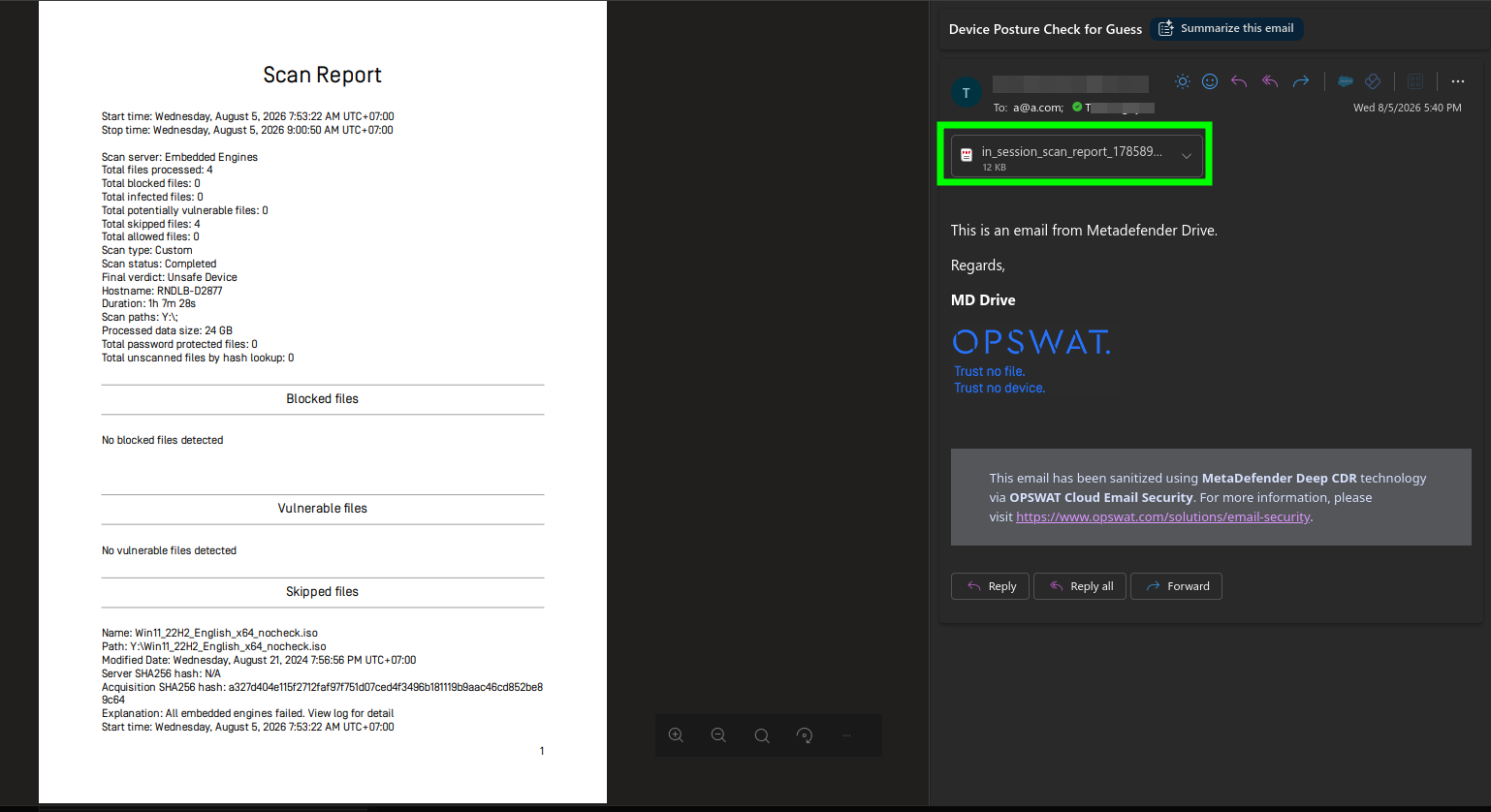
Task: Click 'No vulnerable files detected'
Action: (169, 550)
